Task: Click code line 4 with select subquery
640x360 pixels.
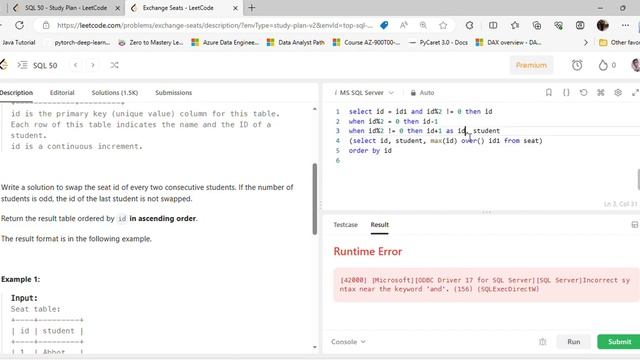Action: (x=445, y=141)
